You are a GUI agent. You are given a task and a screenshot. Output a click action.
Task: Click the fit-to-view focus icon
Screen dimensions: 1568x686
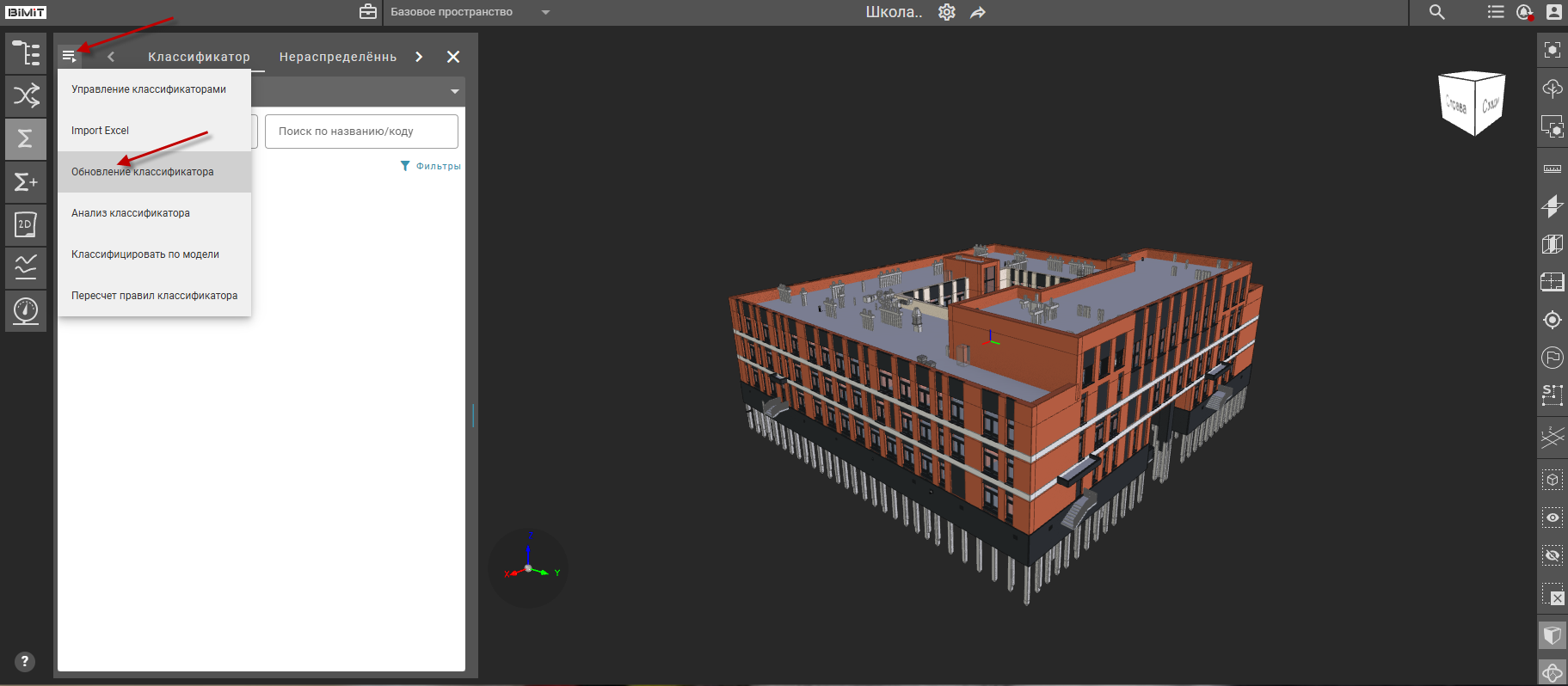pyautogui.click(x=1553, y=50)
